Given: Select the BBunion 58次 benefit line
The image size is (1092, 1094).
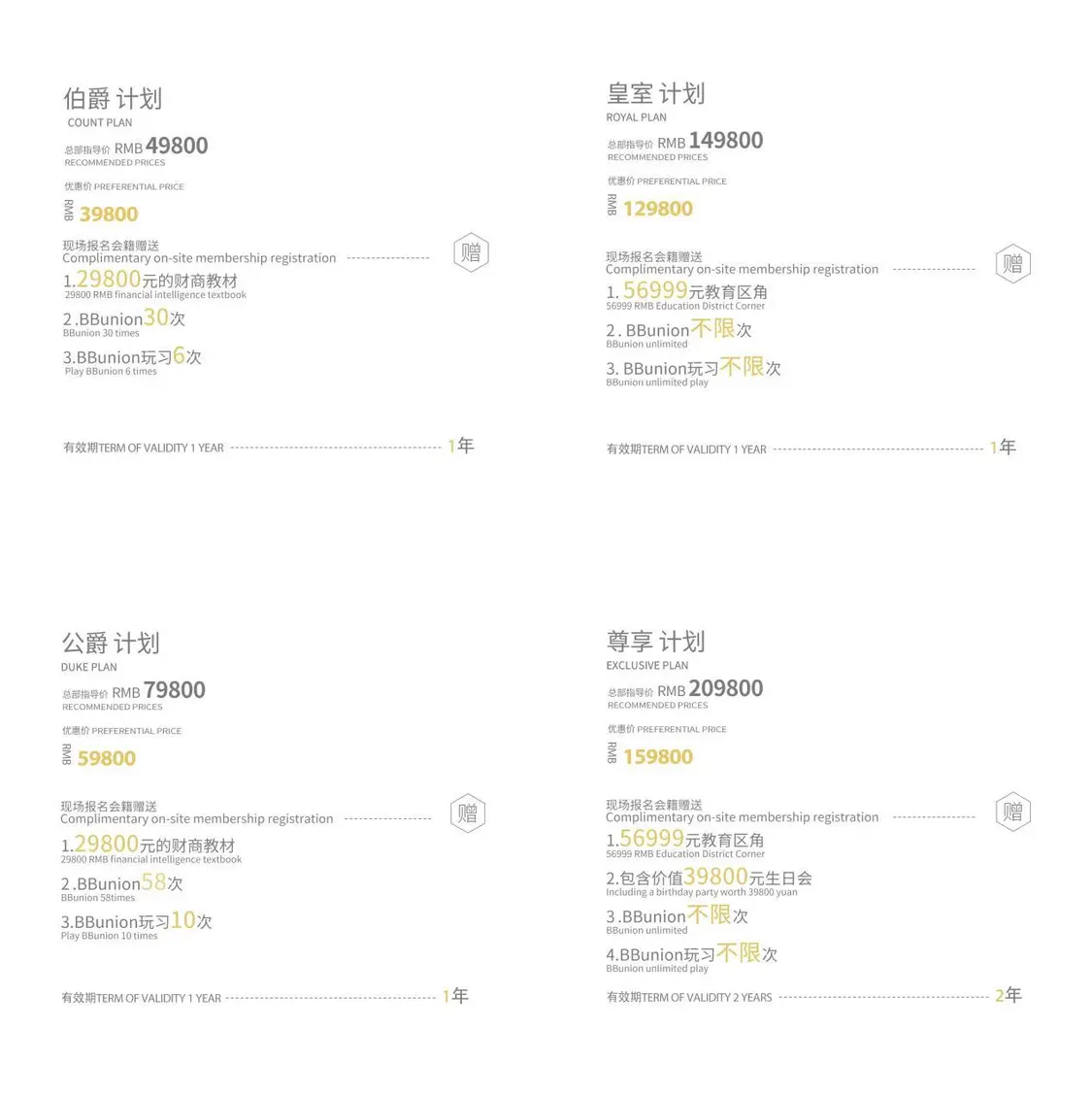Looking at the screenshot, I should (122, 883).
